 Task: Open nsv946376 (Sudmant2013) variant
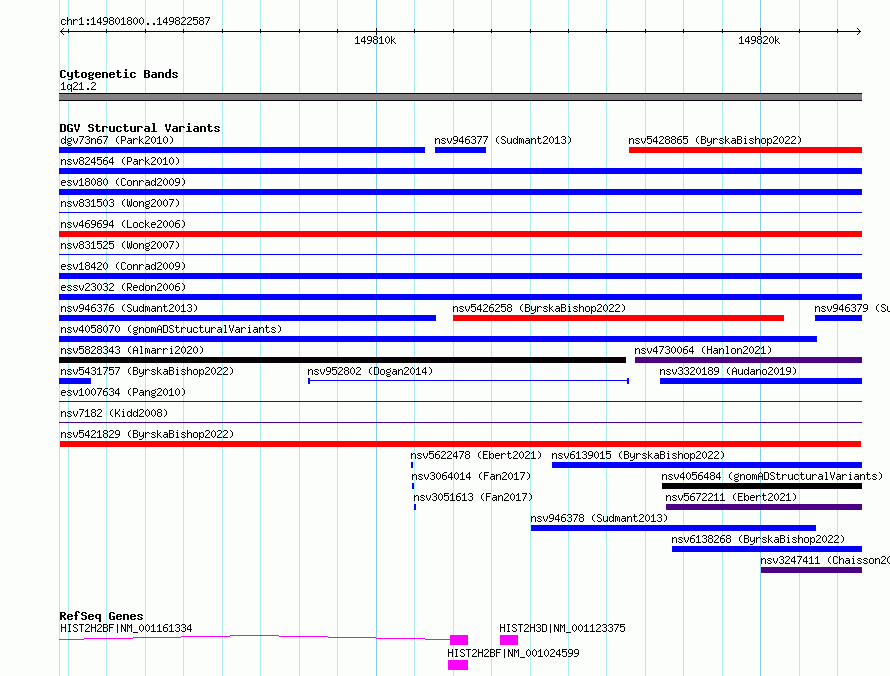pyautogui.click(x=247, y=318)
